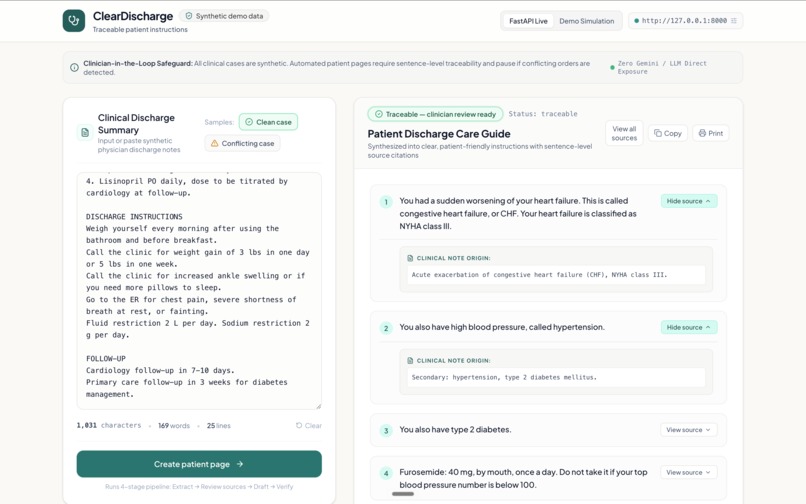Click the Patient Discharge Care Guide heading
This screenshot has height=504, width=806.
[439, 134]
